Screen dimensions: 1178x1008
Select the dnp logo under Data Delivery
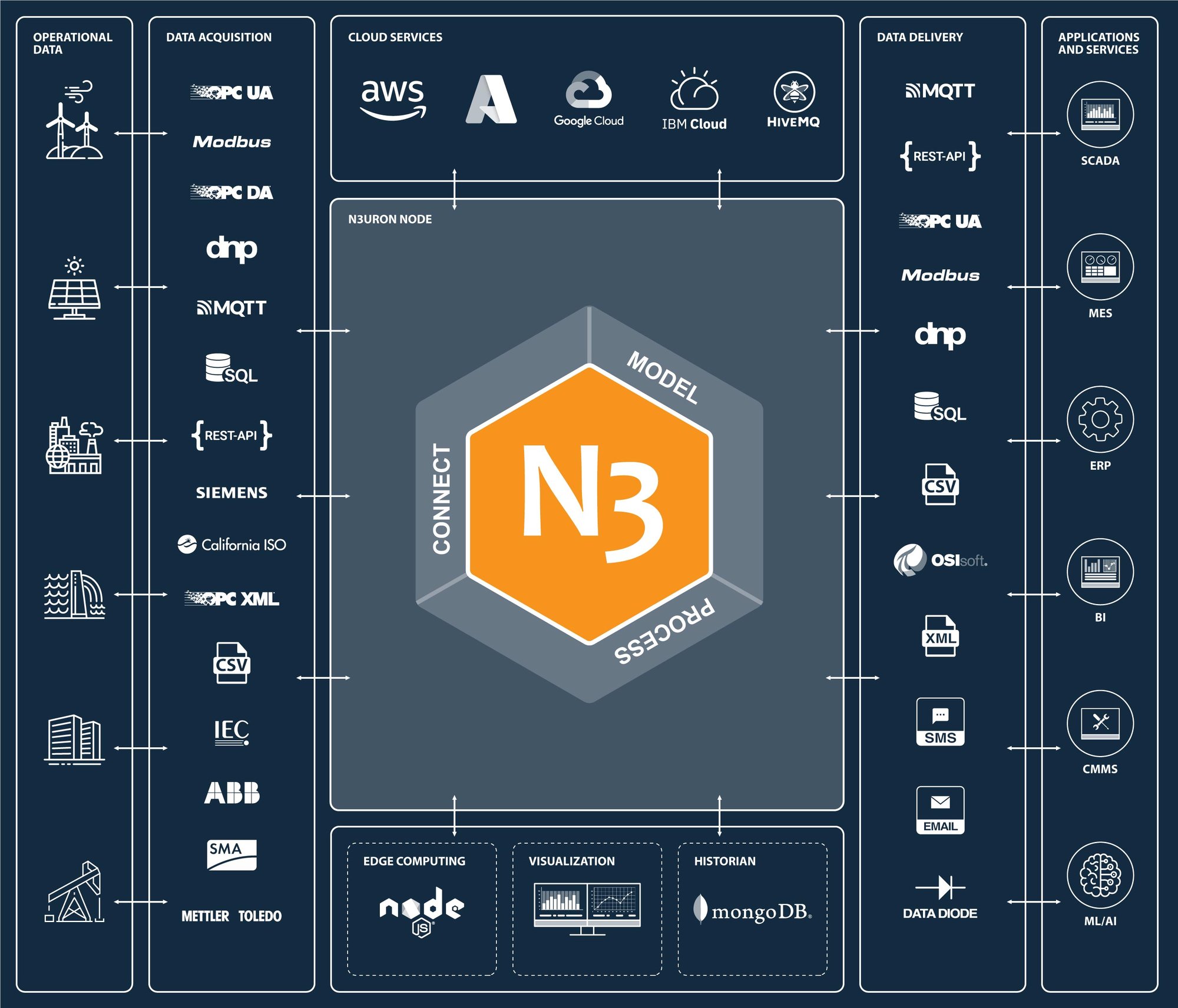coord(940,336)
